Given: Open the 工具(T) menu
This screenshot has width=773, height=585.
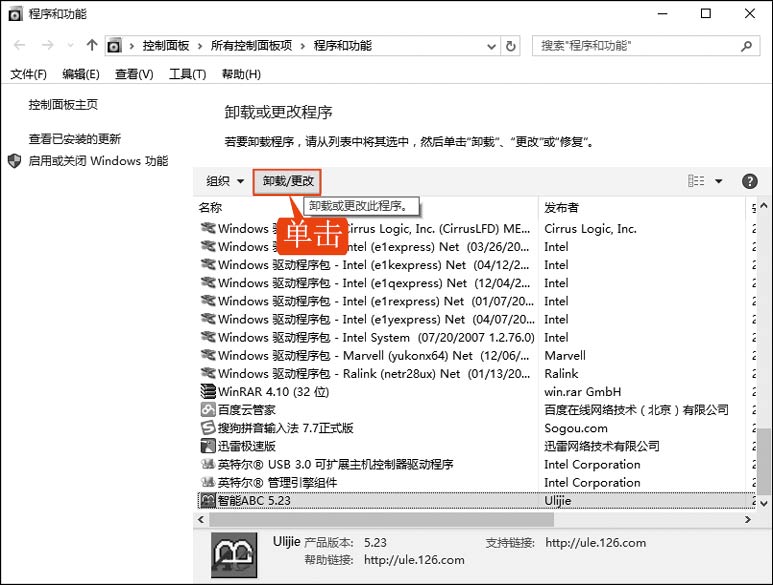Looking at the screenshot, I should [x=187, y=74].
